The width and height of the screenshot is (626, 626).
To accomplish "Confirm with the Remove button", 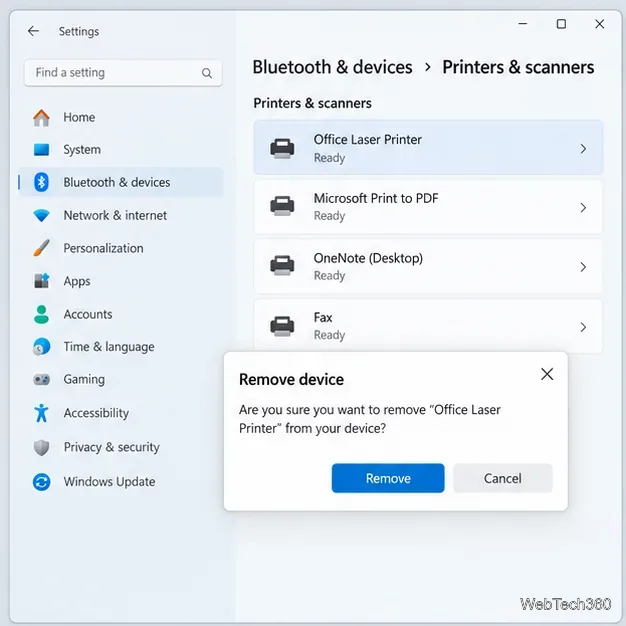I will (x=388, y=478).
